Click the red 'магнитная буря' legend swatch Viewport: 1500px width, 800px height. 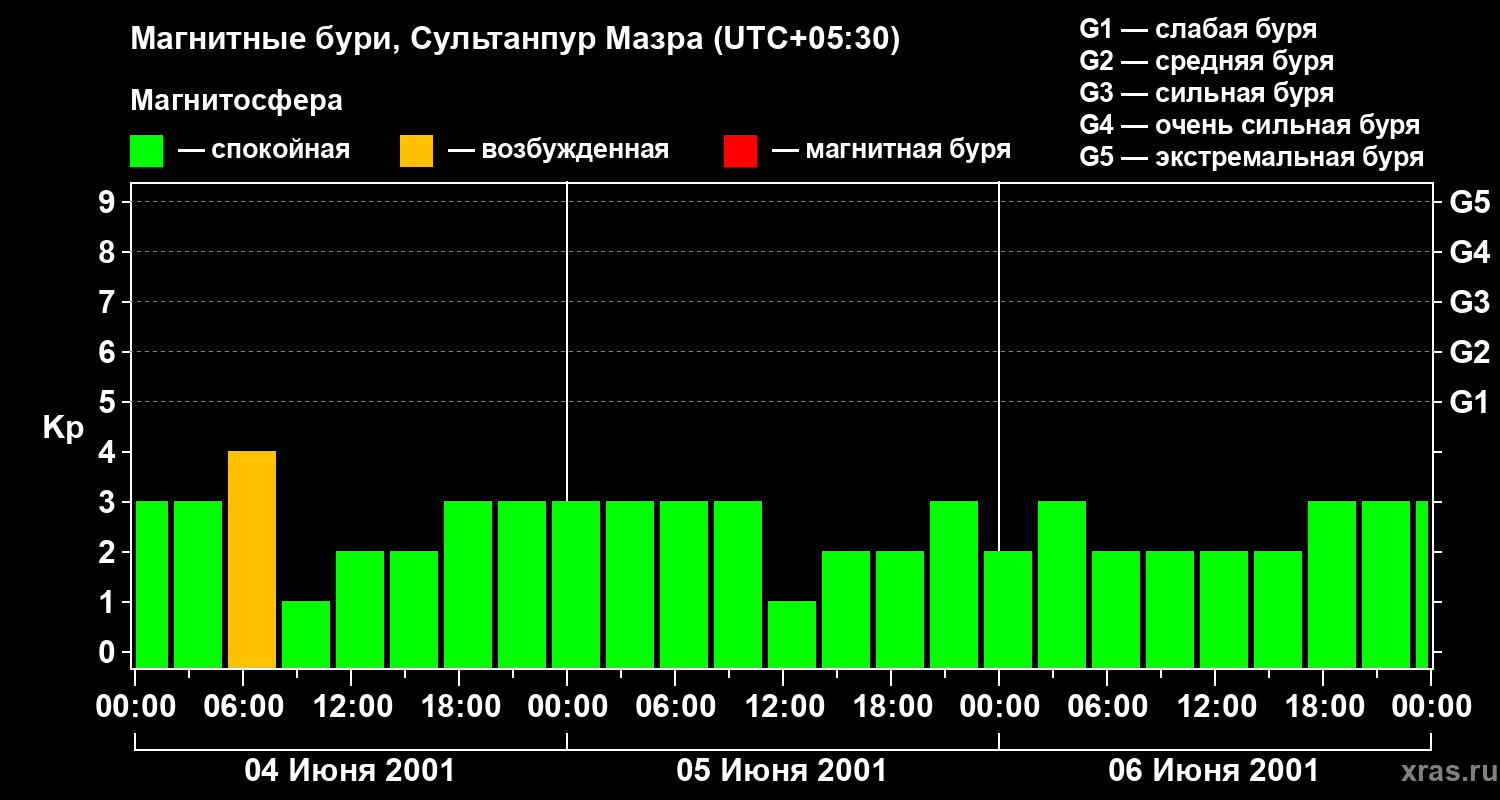(x=740, y=150)
